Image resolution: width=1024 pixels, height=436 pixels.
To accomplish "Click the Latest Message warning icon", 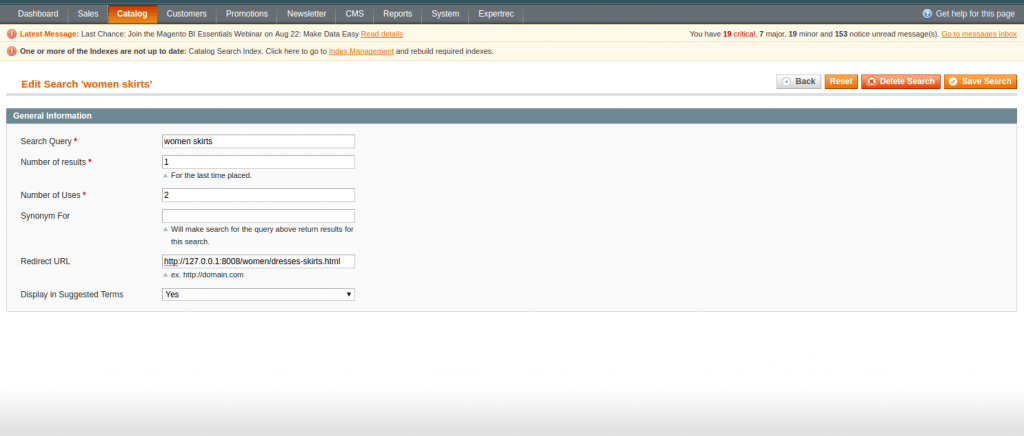I will tap(12, 34).
